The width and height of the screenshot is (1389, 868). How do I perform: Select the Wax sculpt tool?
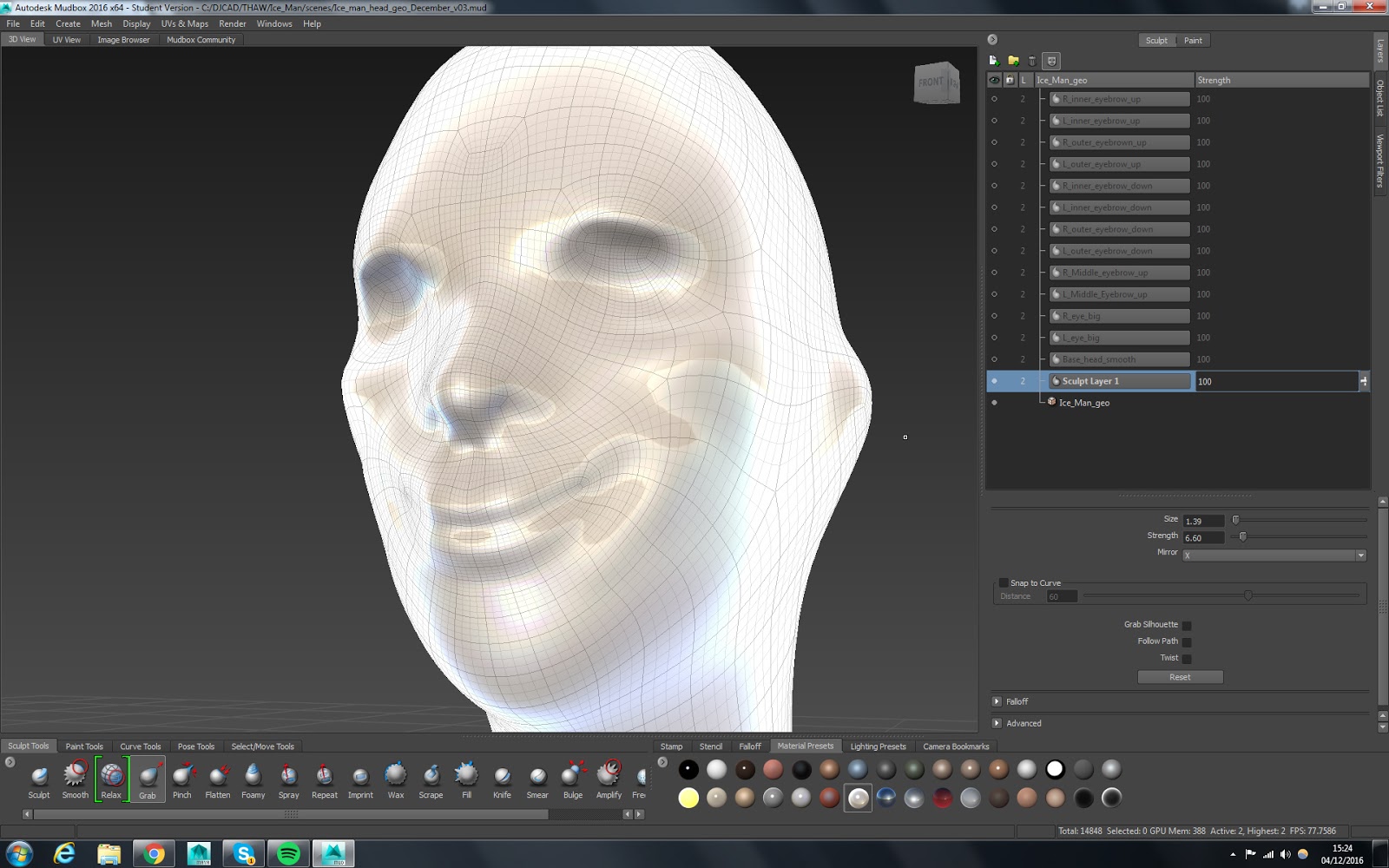pos(396,776)
